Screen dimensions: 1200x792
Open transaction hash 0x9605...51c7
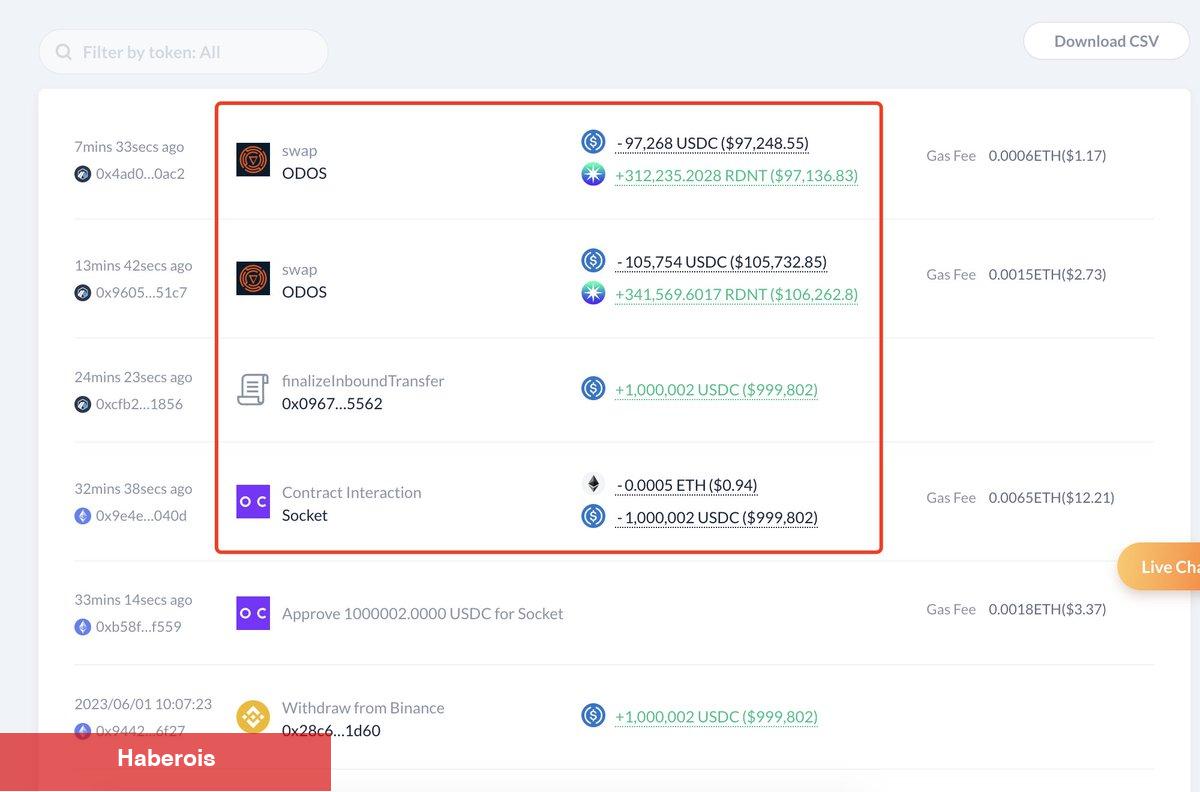(141, 293)
